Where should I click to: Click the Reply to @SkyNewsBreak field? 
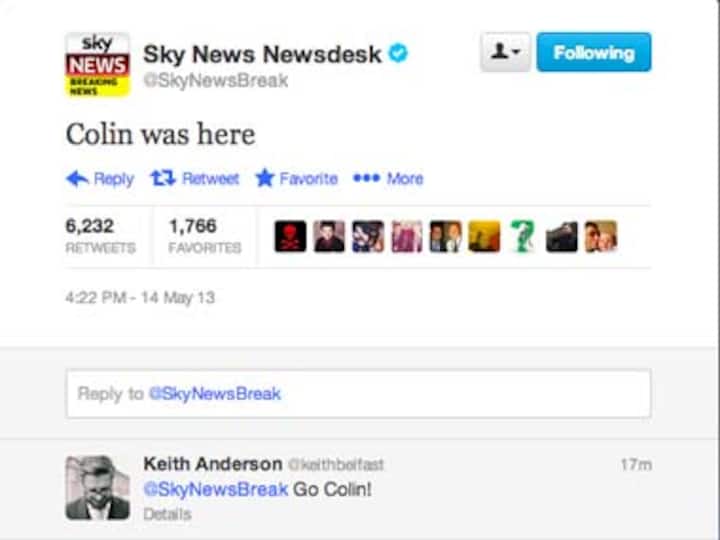pyautogui.click(x=358, y=394)
